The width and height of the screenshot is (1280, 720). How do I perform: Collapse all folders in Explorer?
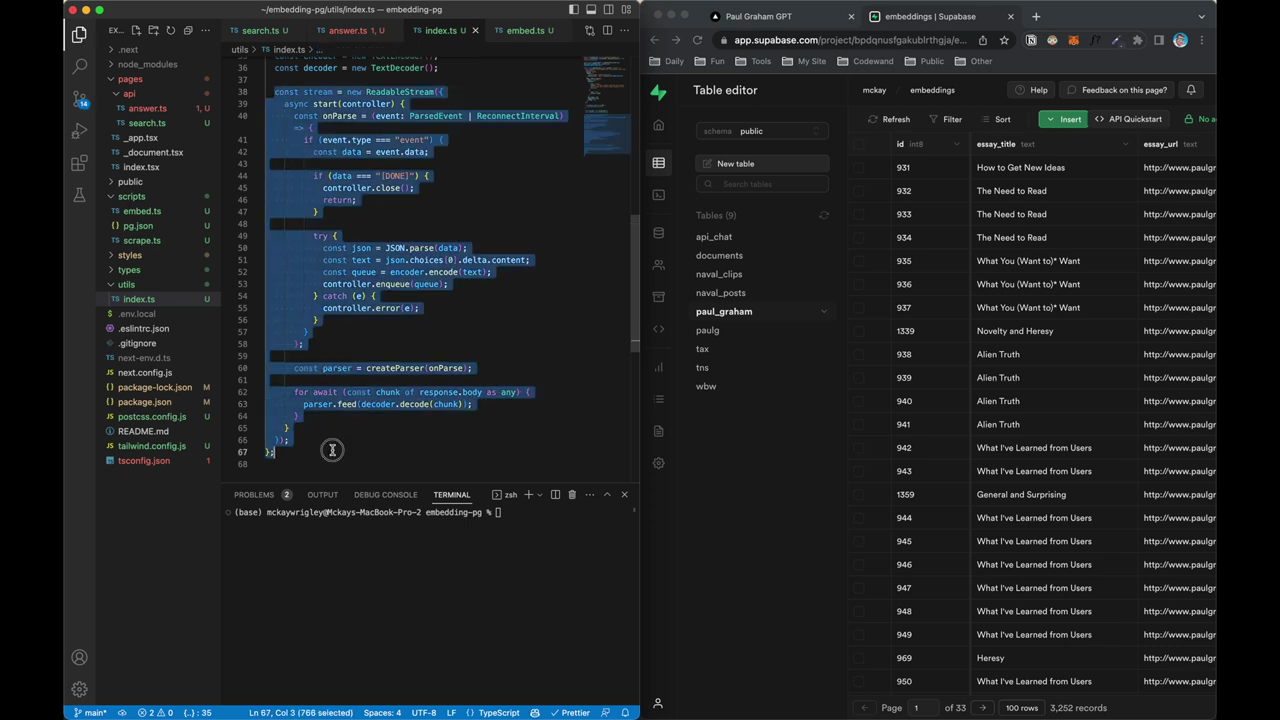coord(187,31)
